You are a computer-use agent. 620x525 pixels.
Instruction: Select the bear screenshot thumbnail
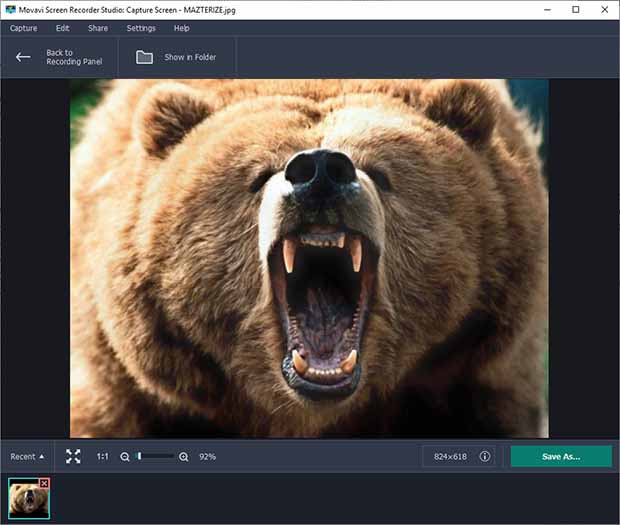[29, 498]
